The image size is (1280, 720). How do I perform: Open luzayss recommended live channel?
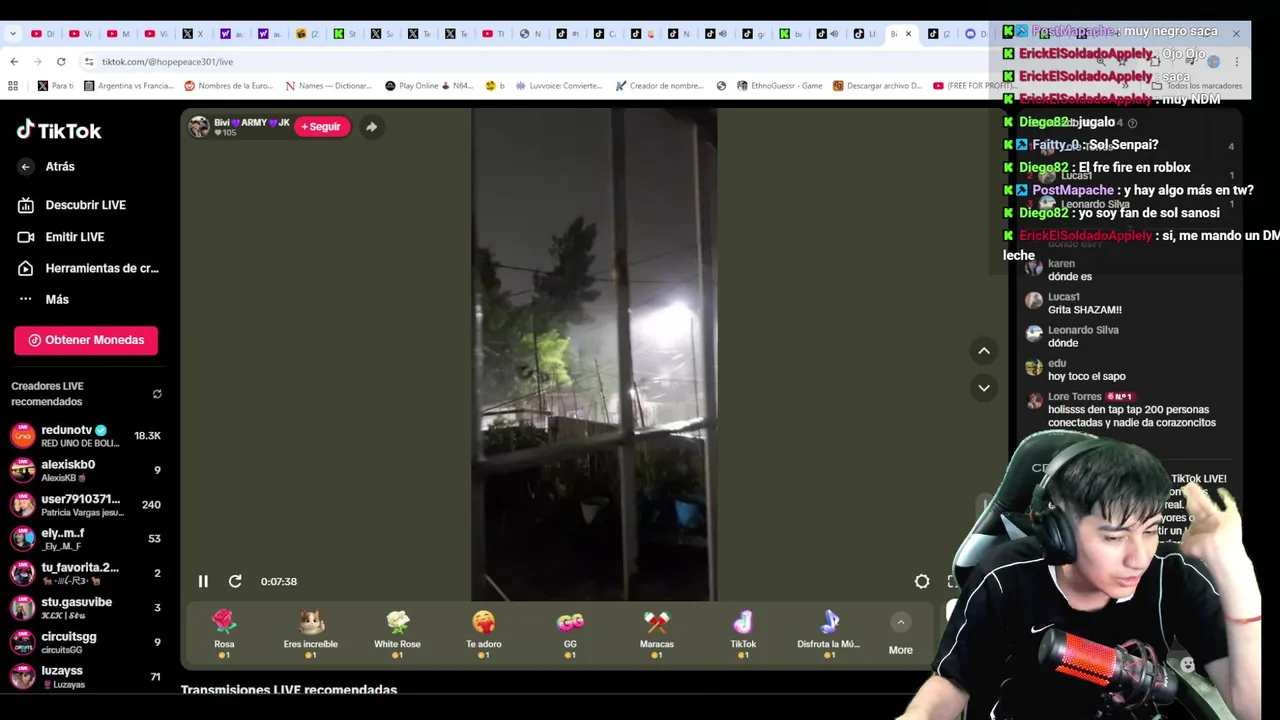[86, 677]
